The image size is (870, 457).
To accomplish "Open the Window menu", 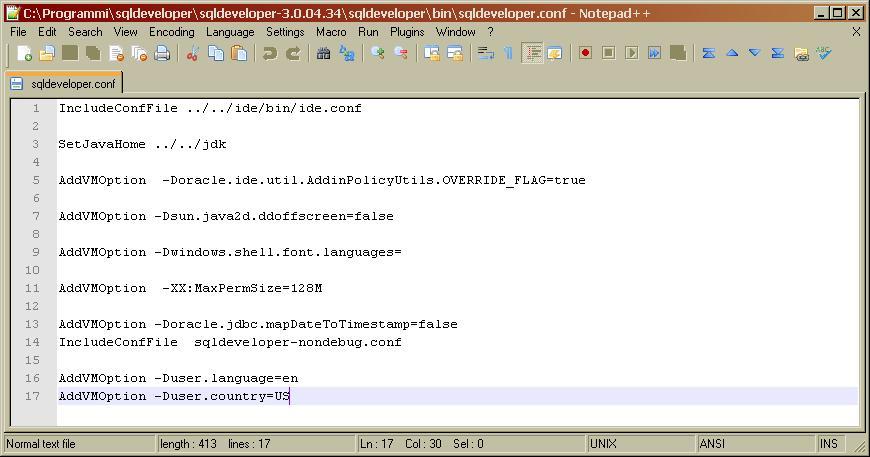I will [x=456, y=32].
